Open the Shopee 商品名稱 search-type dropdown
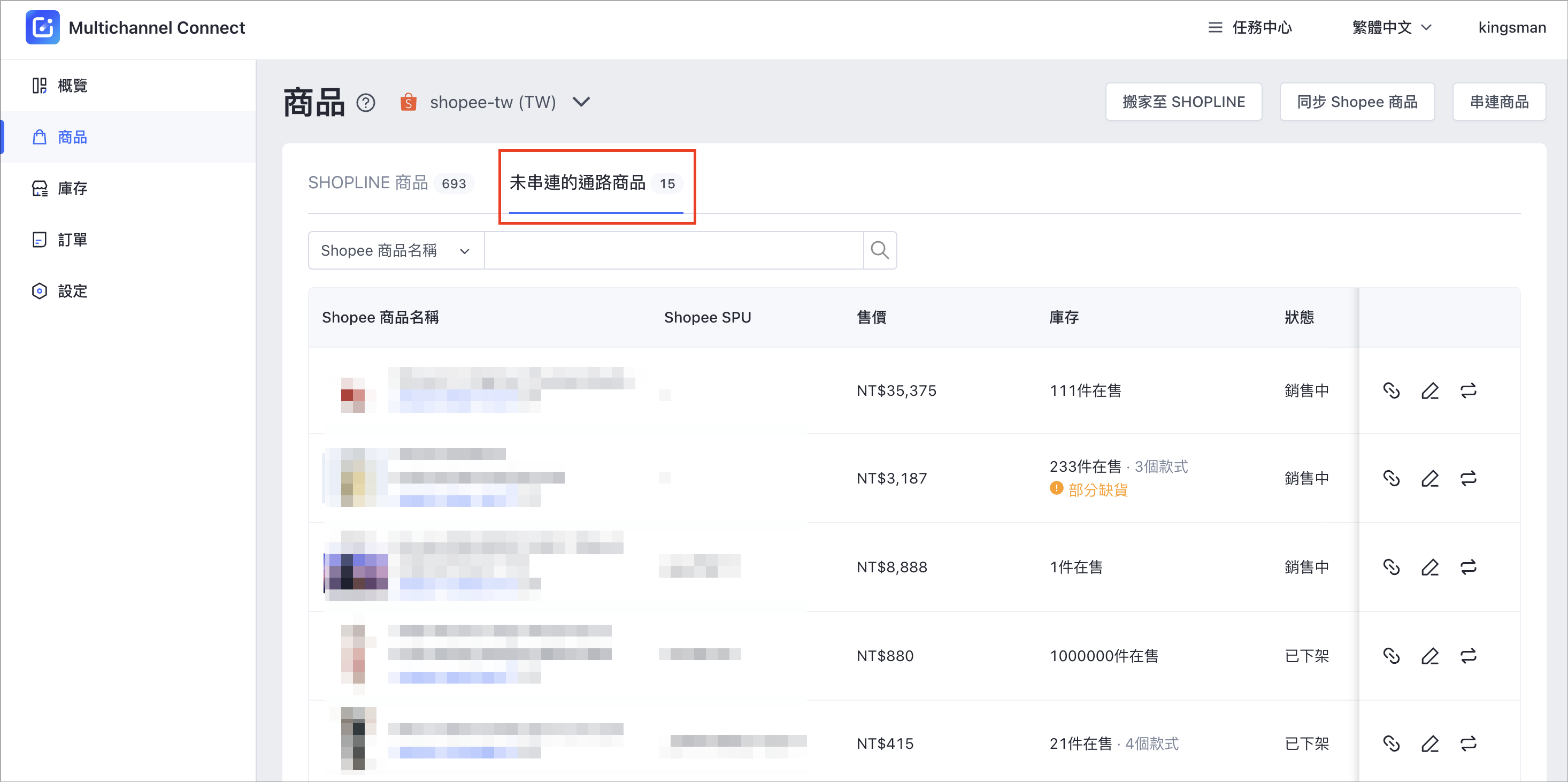Viewport: 1568px width, 782px height. tap(396, 250)
